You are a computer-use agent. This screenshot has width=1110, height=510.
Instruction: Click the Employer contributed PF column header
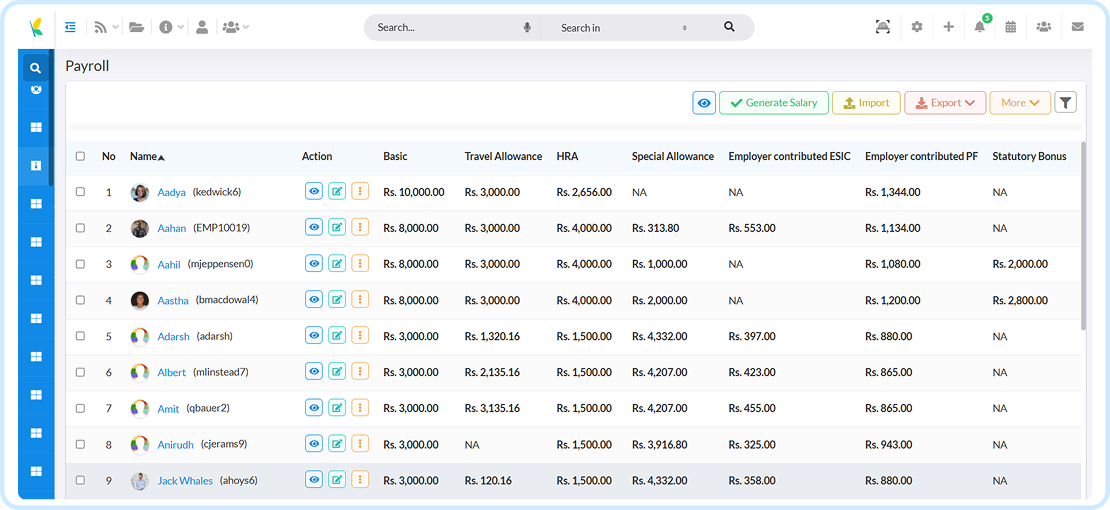(x=922, y=157)
